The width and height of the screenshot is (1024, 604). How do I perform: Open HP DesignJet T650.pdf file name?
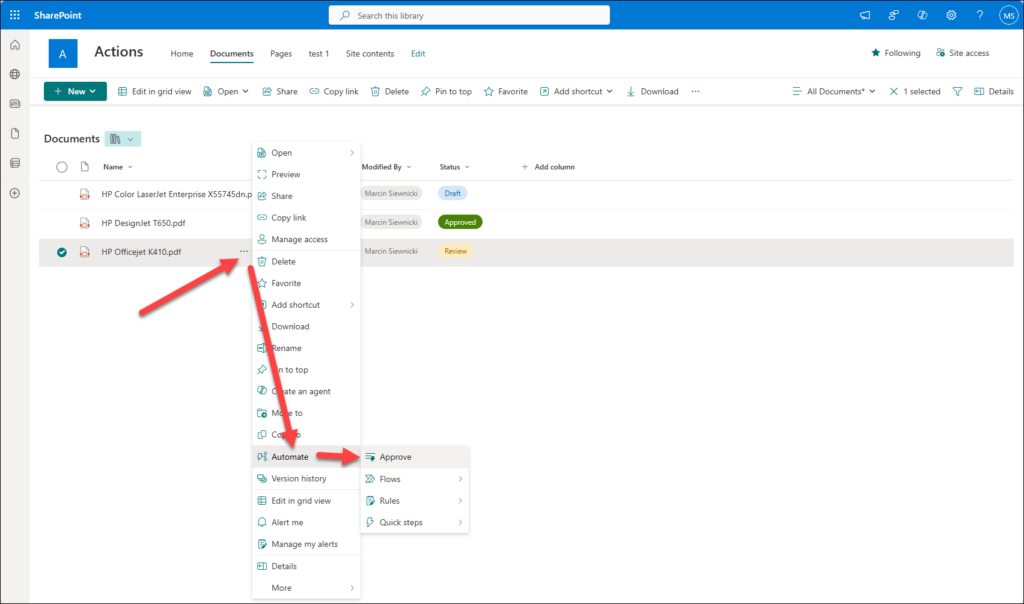tap(143, 223)
